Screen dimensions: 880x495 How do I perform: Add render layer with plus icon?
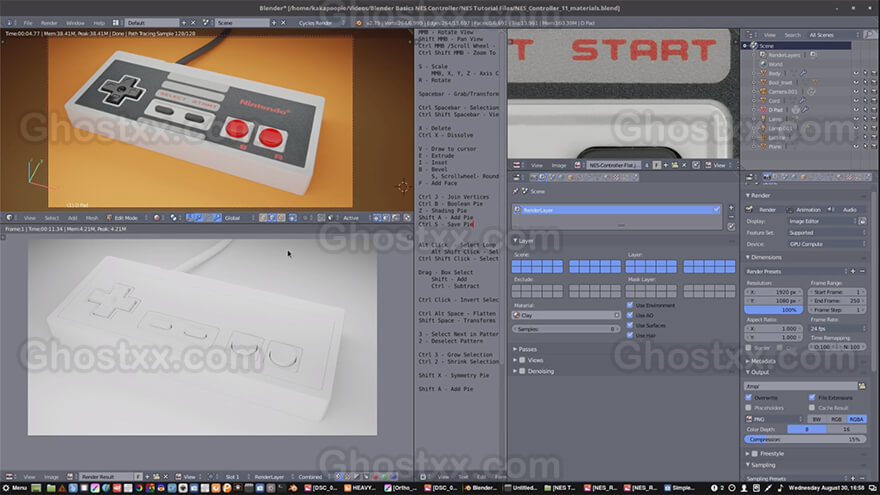(731, 208)
